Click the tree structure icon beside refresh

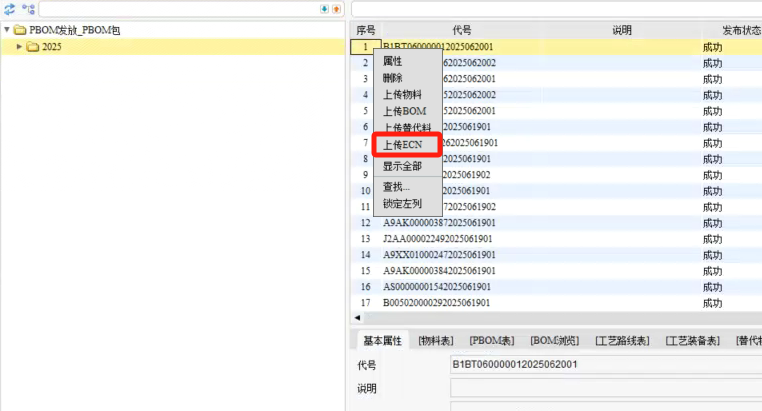click(28, 9)
